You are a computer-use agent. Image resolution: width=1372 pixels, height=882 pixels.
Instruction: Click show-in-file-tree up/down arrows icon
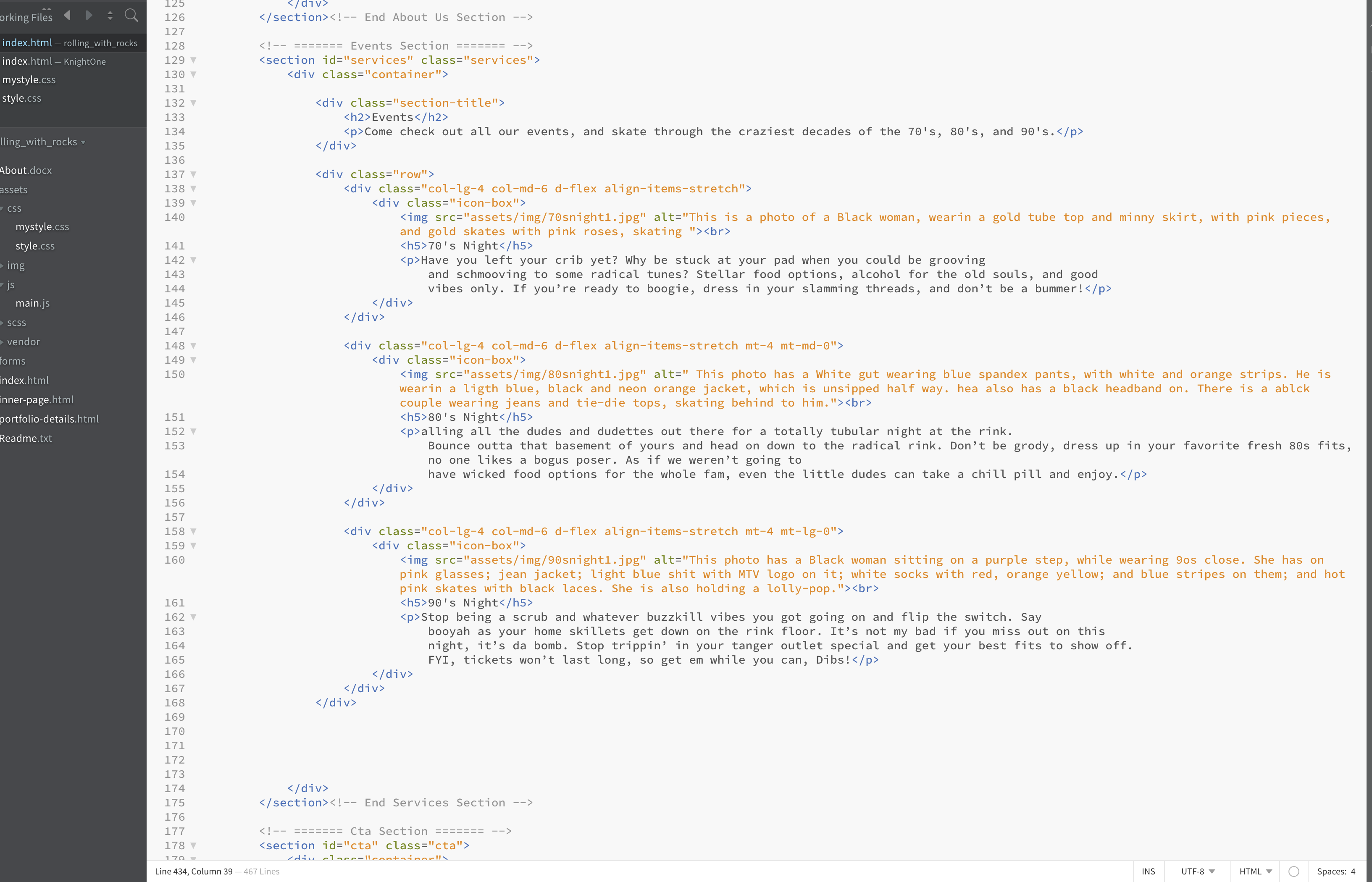pyautogui.click(x=110, y=16)
